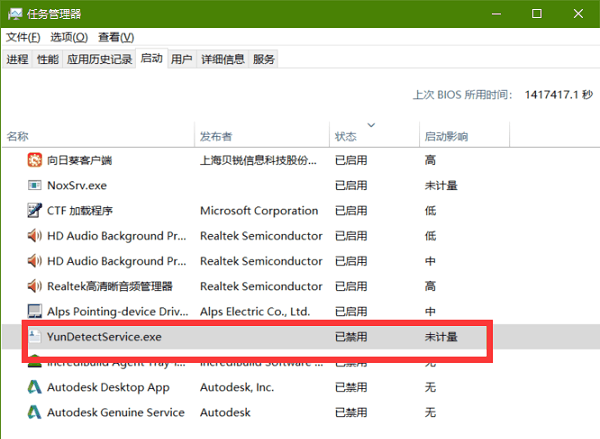Image resolution: width=600 pixels, height=439 pixels.
Task: Switch to the 应用历史记录 tab
Action: click(99, 59)
